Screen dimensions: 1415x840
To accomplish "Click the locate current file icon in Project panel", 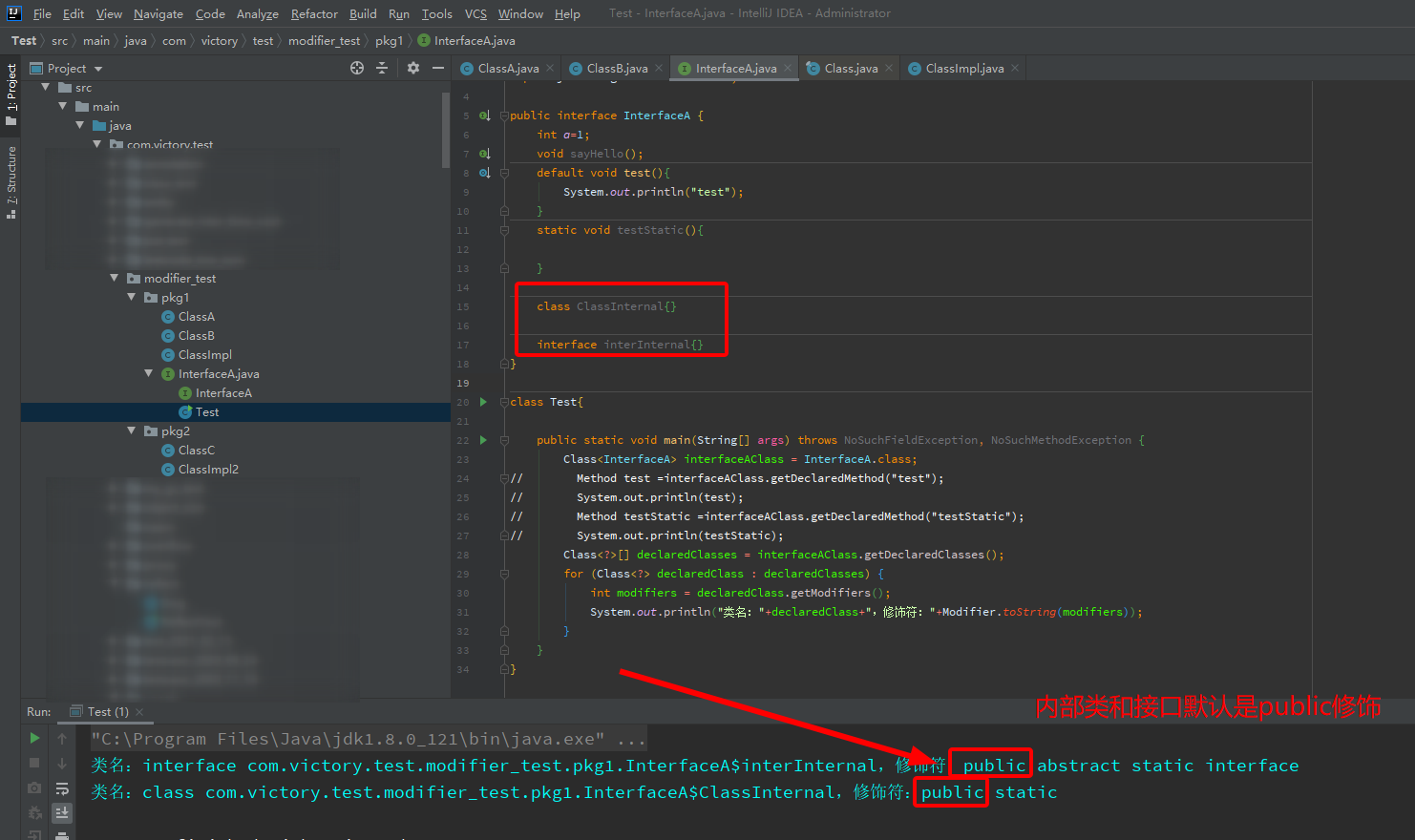I will pyautogui.click(x=357, y=68).
